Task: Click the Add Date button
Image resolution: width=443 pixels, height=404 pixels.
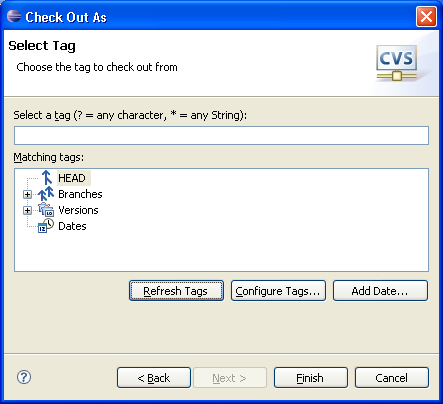Action: pyautogui.click(x=380, y=291)
